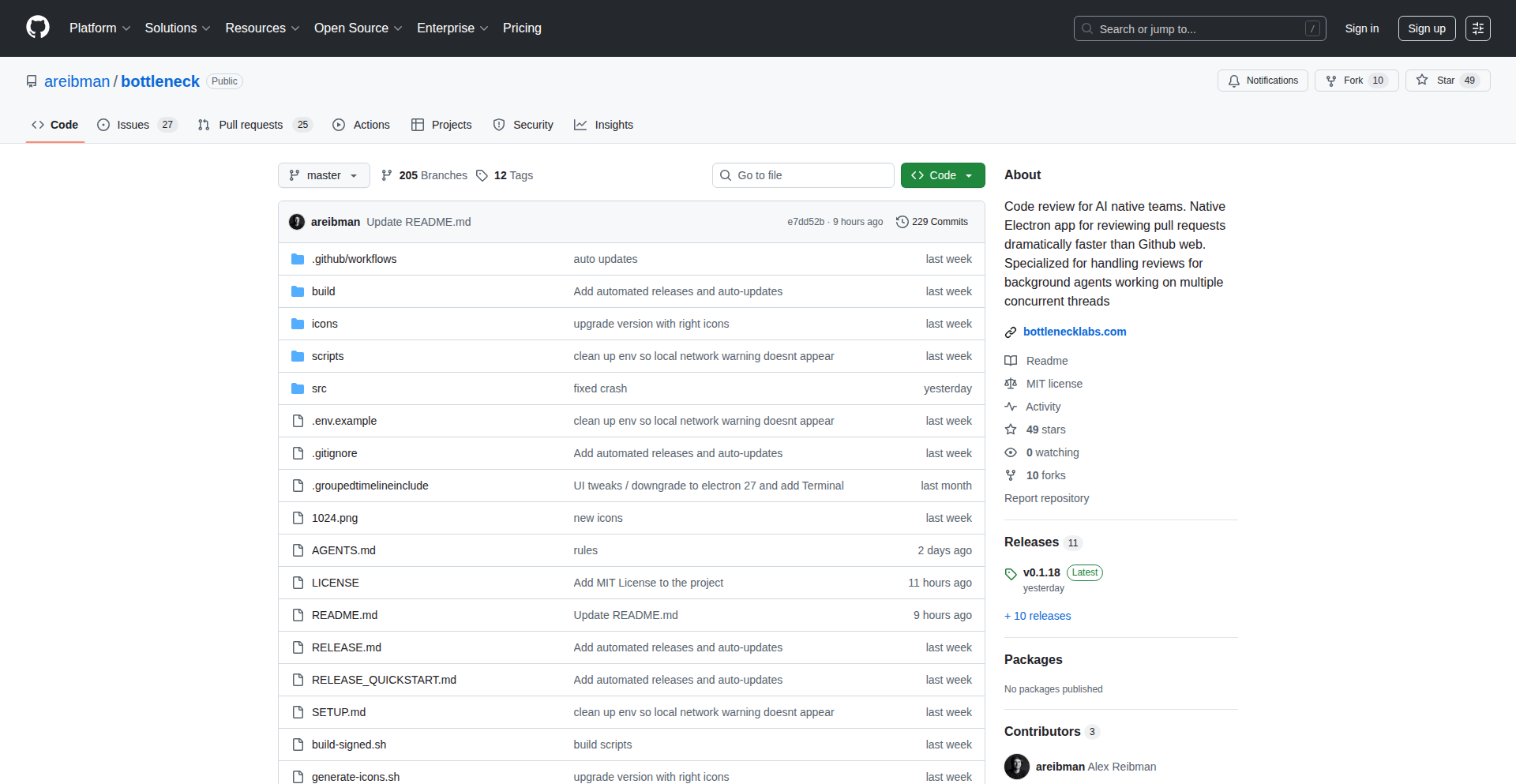The image size is (1516, 784).
Task: Click the Report repository link
Action: click(1046, 498)
